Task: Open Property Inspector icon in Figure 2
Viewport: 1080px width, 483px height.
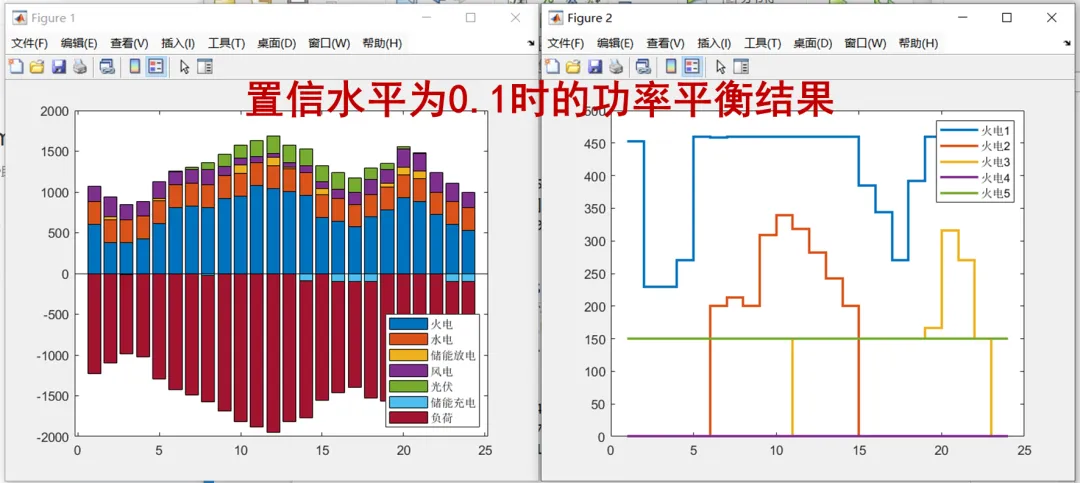Action: (741, 67)
